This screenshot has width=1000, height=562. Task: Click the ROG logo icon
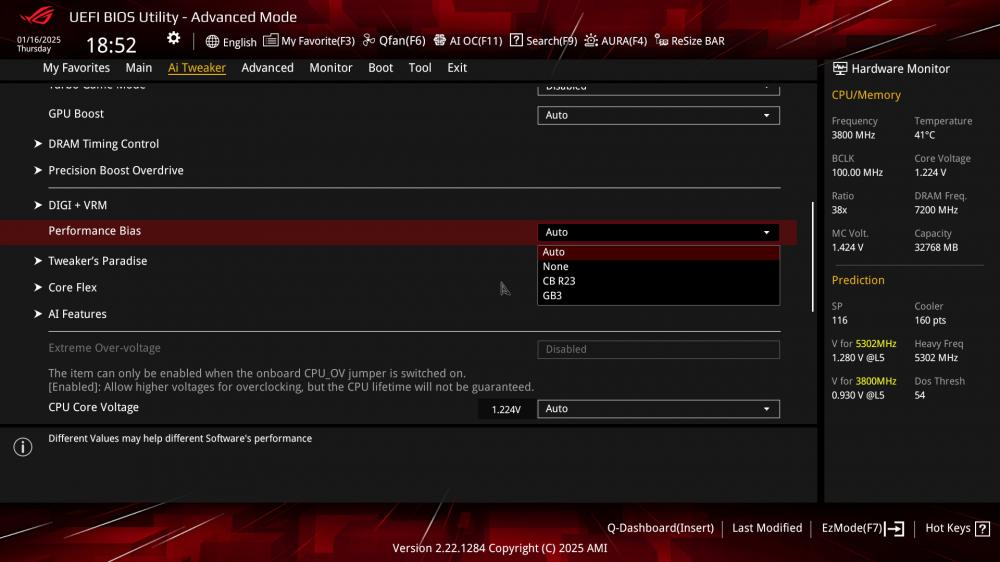37,15
